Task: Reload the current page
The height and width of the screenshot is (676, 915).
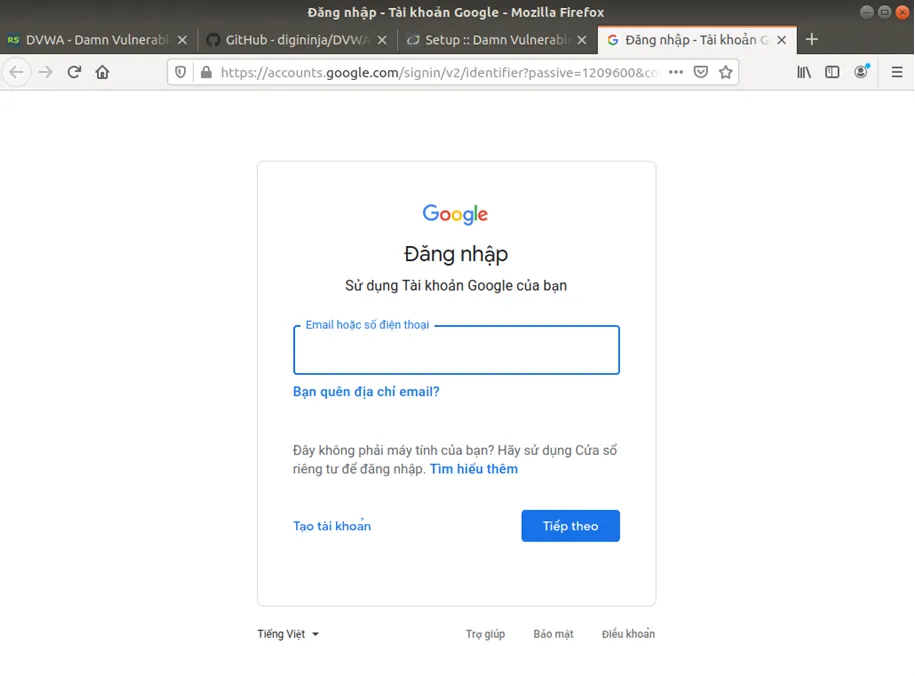Action: click(74, 72)
